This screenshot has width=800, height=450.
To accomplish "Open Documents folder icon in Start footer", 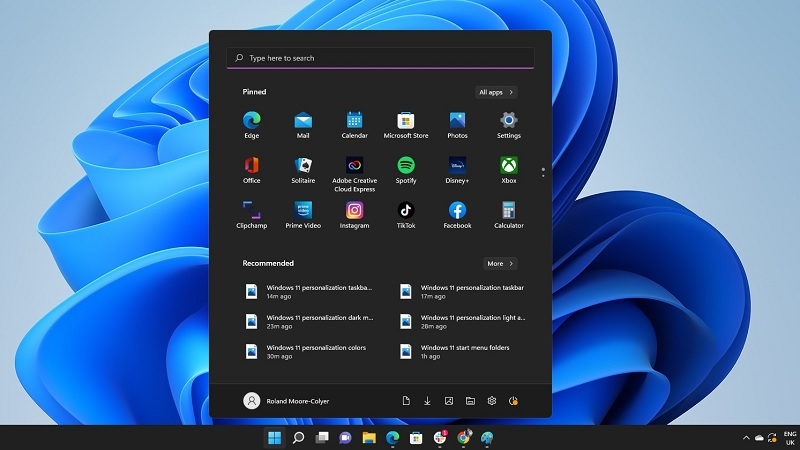I will tap(406, 401).
